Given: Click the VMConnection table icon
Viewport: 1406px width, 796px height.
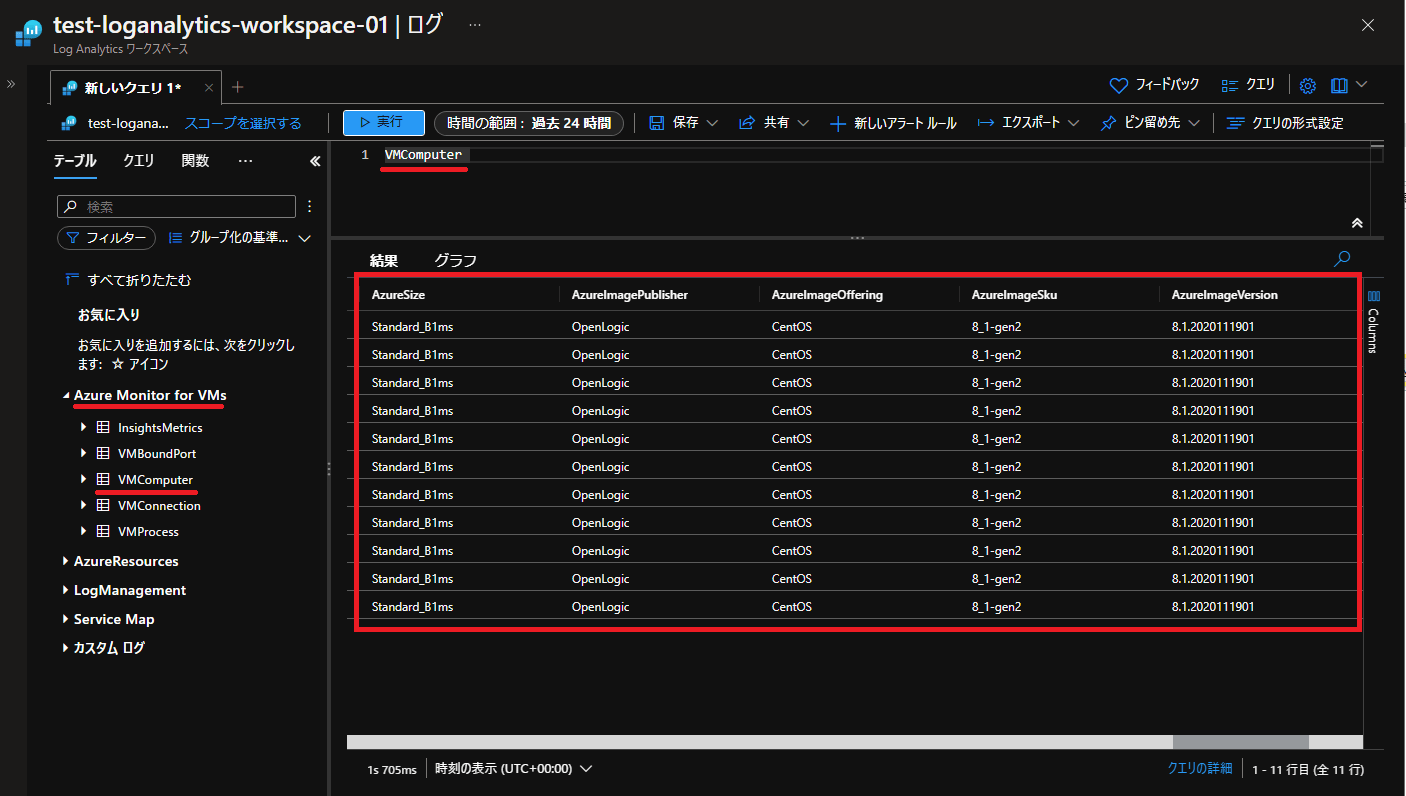Looking at the screenshot, I should [x=103, y=505].
